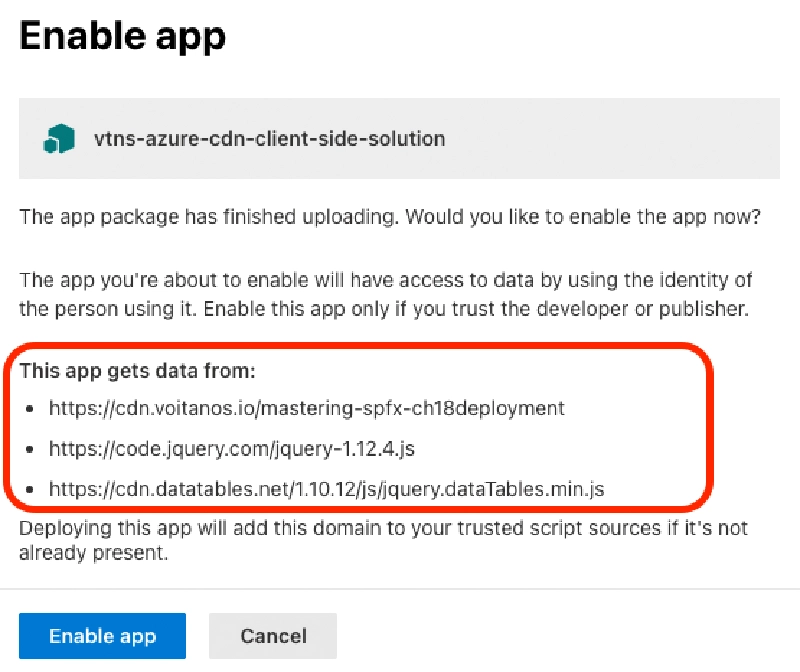This screenshot has height=672, width=800.
Task: Click the Enable app primary button
Action: point(101,635)
